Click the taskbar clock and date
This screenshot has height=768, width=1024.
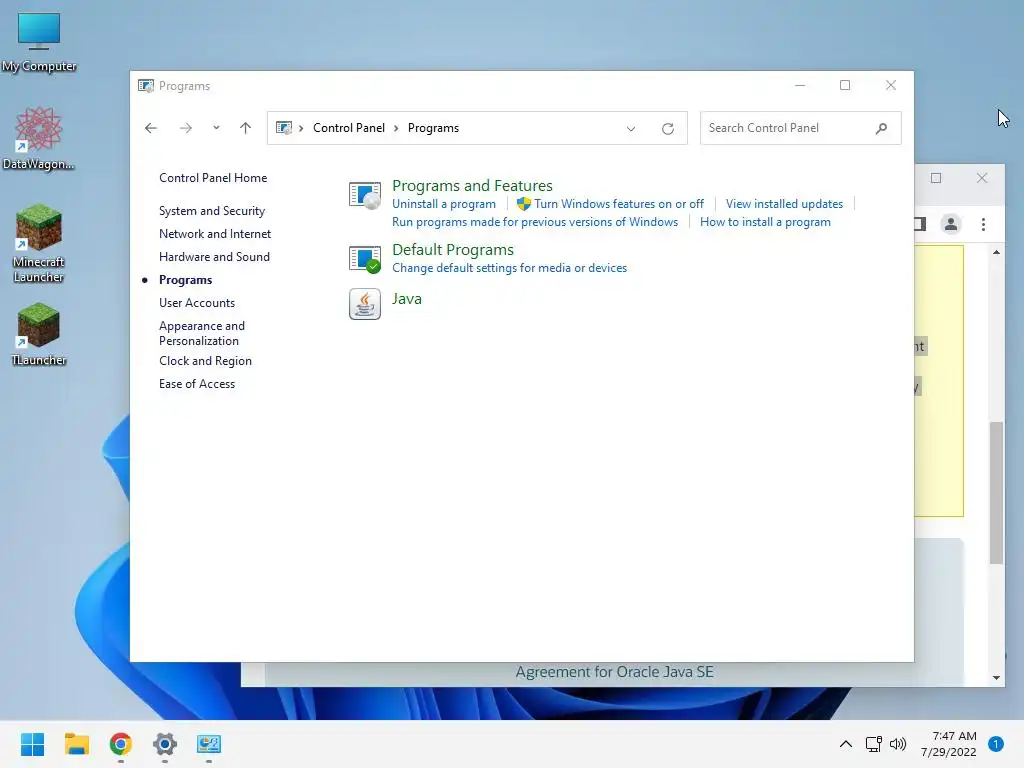click(x=948, y=744)
